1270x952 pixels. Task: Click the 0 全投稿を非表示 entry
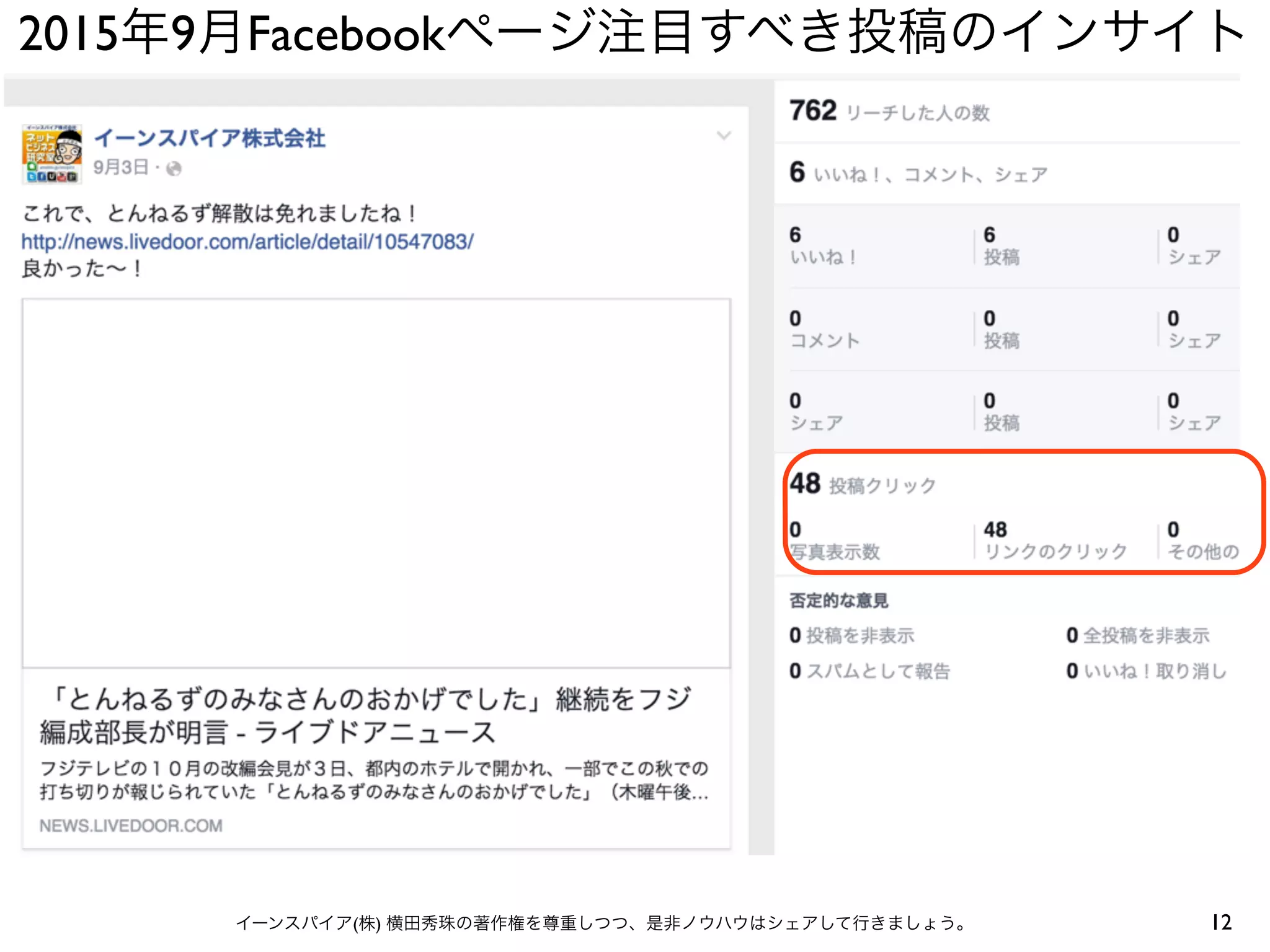pos(1138,635)
